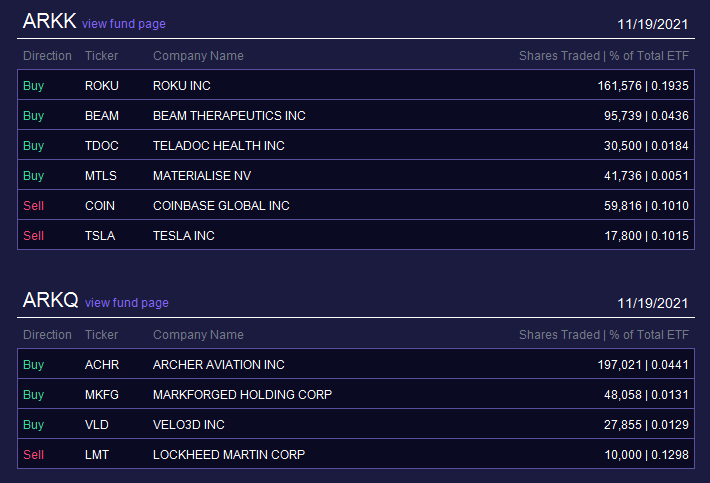The width and height of the screenshot is (710, 483).
Task: Click the LOCKHEED MARTIN CORP sell row
Action: click(x=356, y=454)
